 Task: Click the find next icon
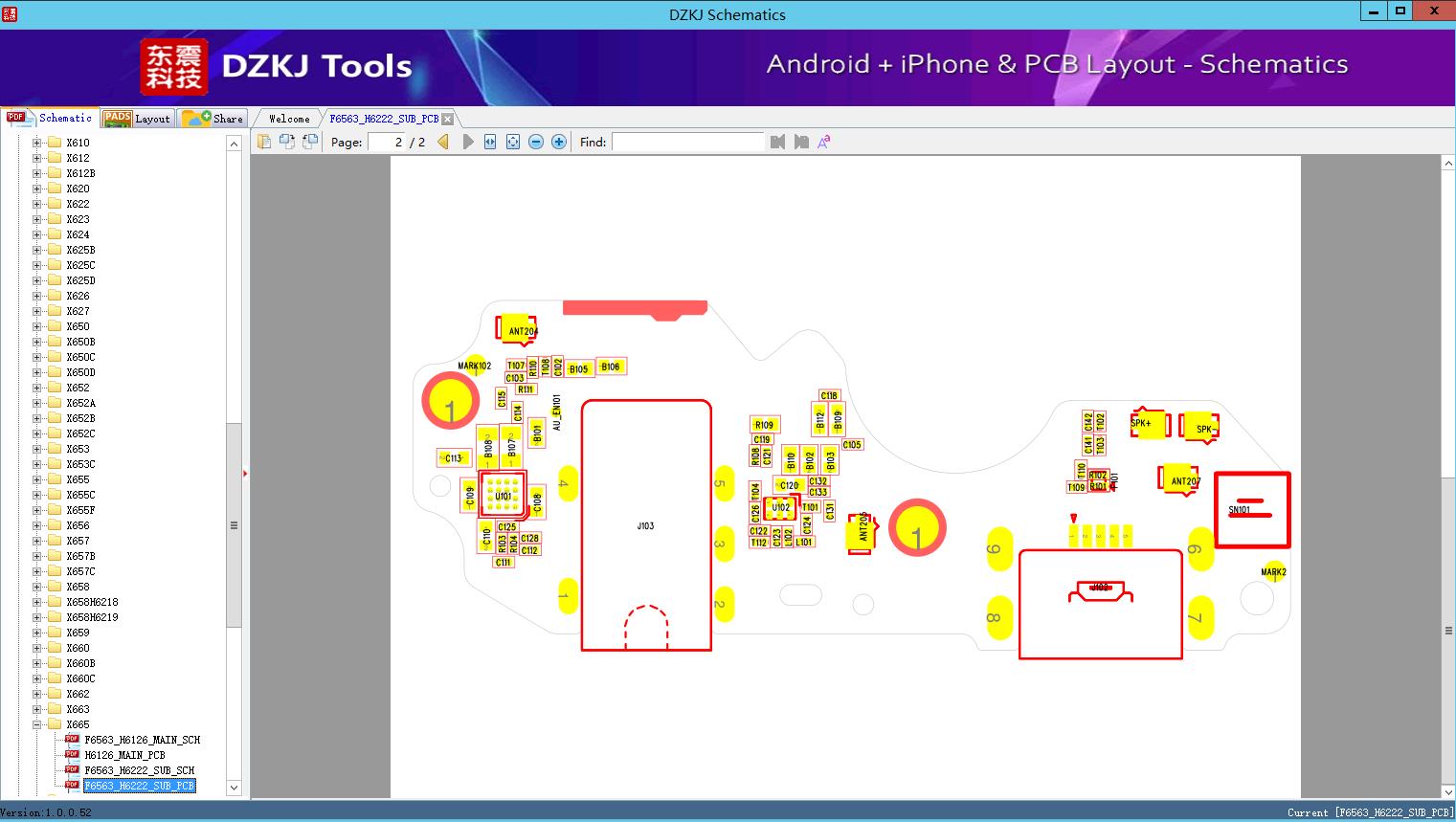pos(801,142)
